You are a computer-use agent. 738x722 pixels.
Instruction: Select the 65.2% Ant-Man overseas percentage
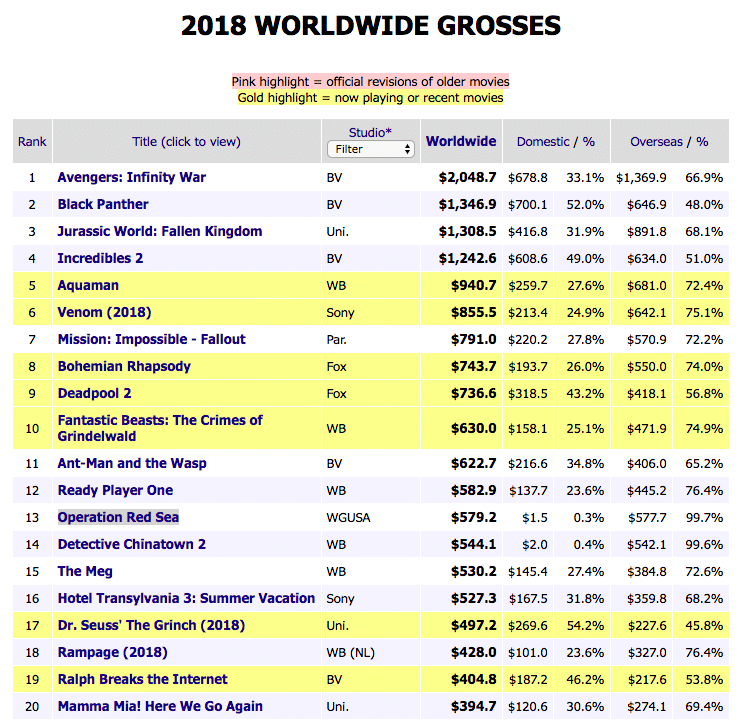[x=704, y=464]
